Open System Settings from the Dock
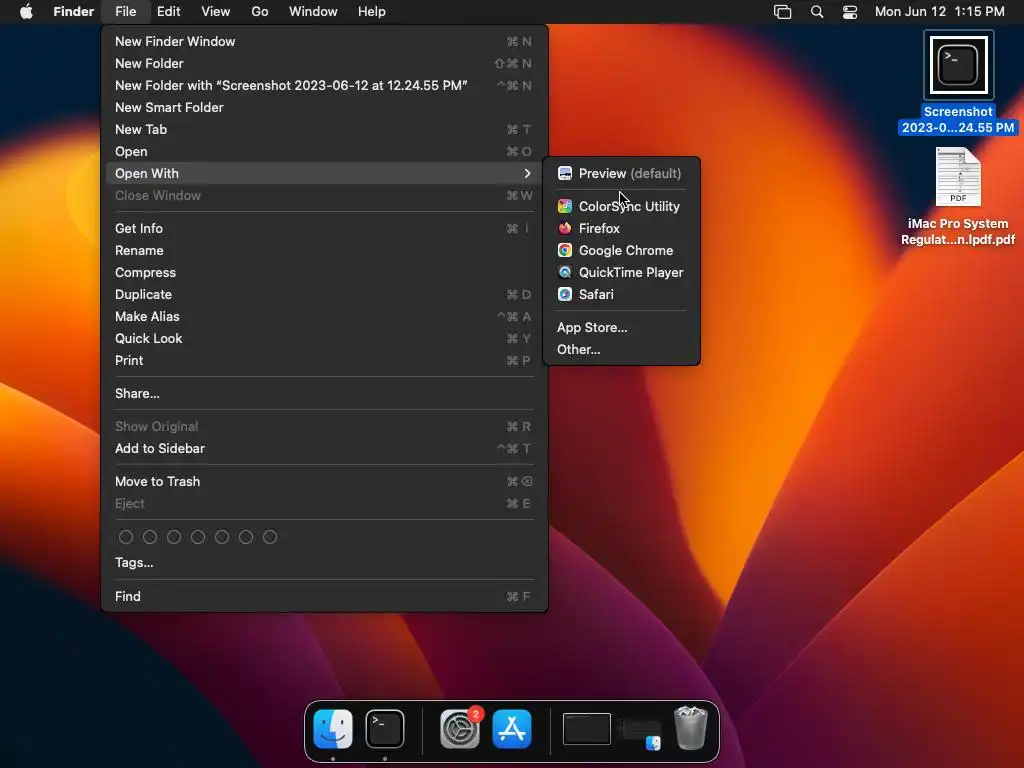The width and height of the screenshot is (1024, 768). 460,729
